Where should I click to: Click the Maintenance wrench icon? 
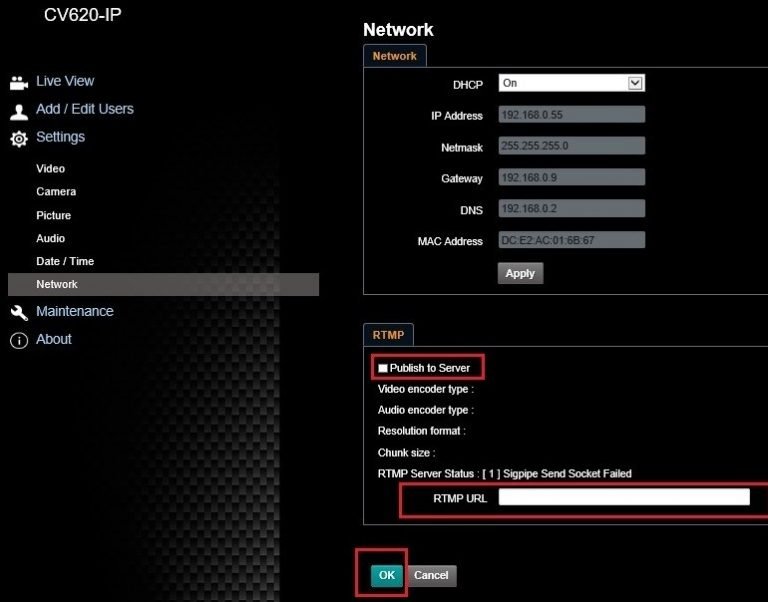(19, 313)
